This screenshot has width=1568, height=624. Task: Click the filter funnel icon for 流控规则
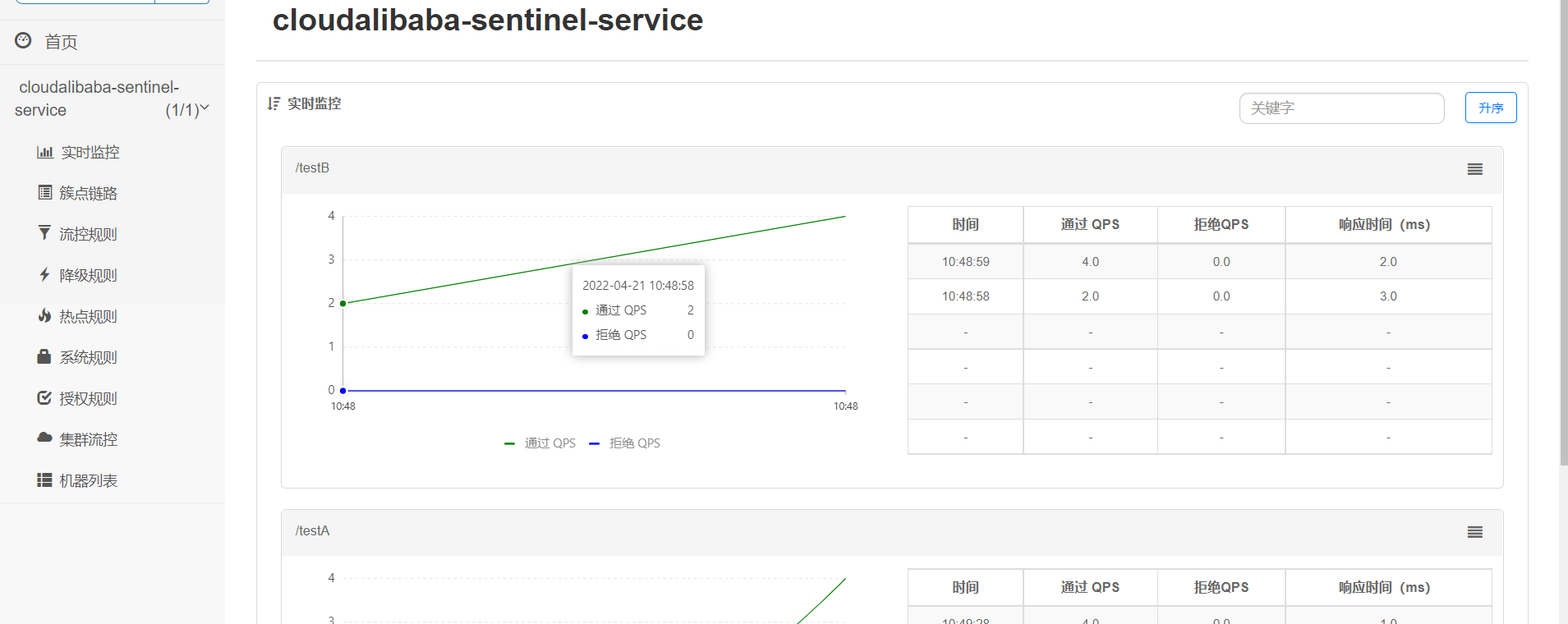[44, 233]
